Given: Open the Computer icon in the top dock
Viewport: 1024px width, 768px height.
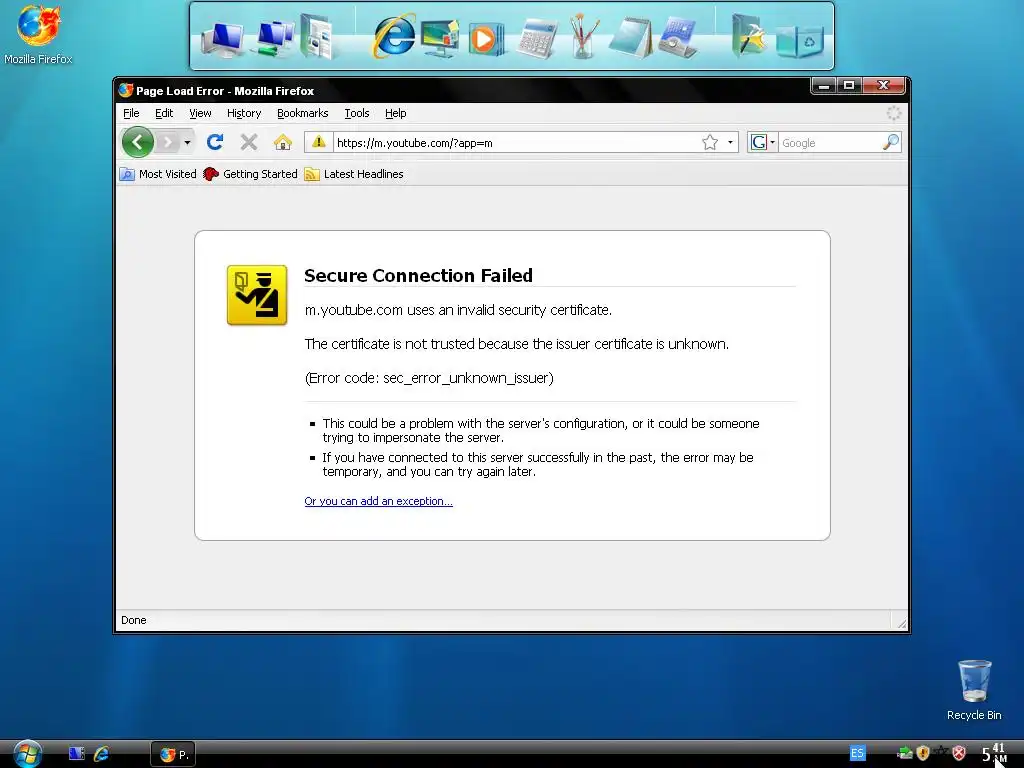Looking at the screenshot, I should pyautogui.click(x=222, y=39).
